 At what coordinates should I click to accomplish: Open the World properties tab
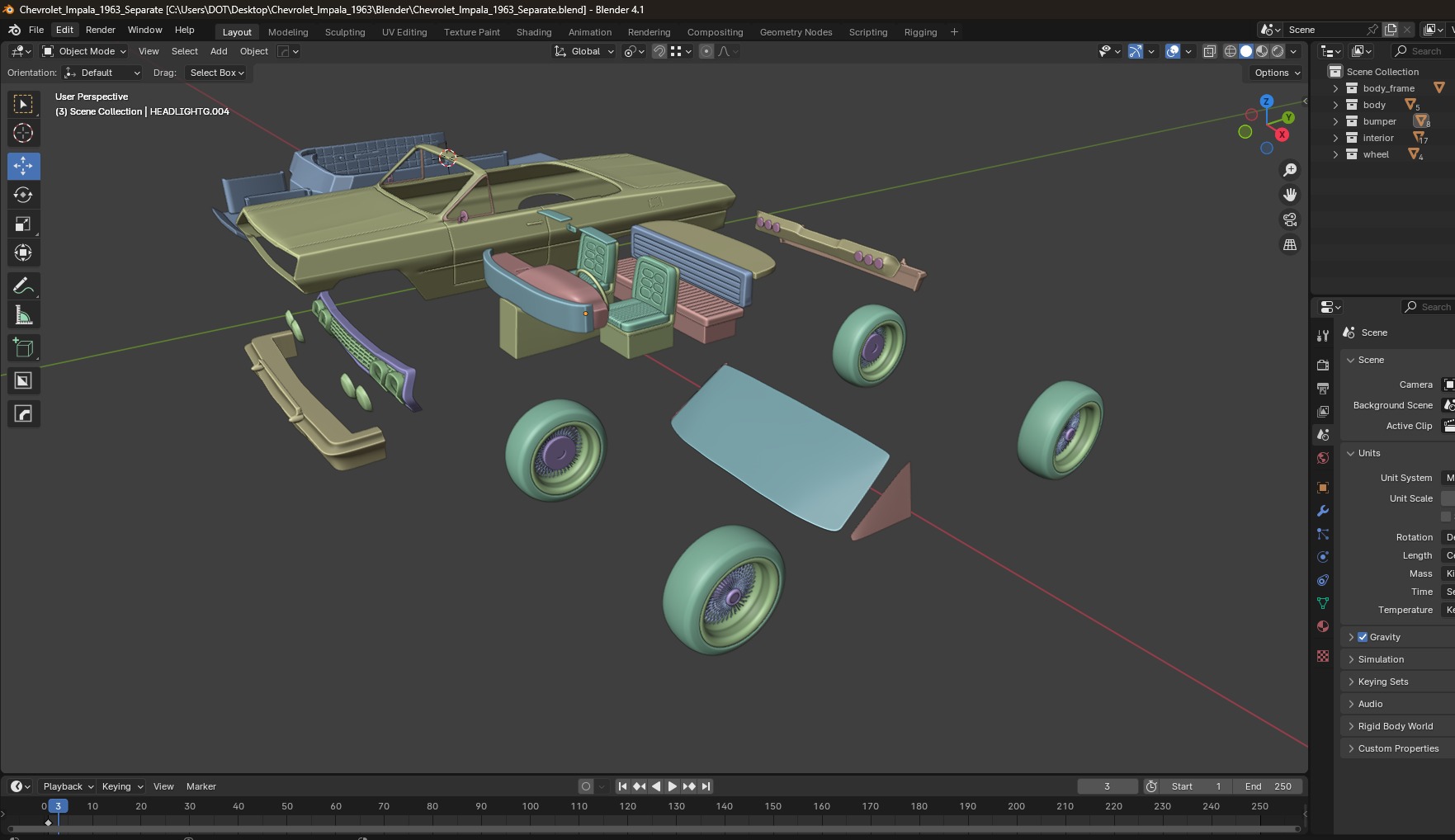1323,458
